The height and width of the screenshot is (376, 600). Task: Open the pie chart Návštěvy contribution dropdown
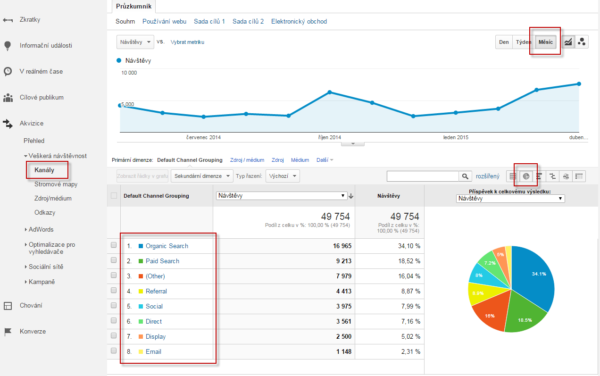pyautogui.click(x=510, y=199)
